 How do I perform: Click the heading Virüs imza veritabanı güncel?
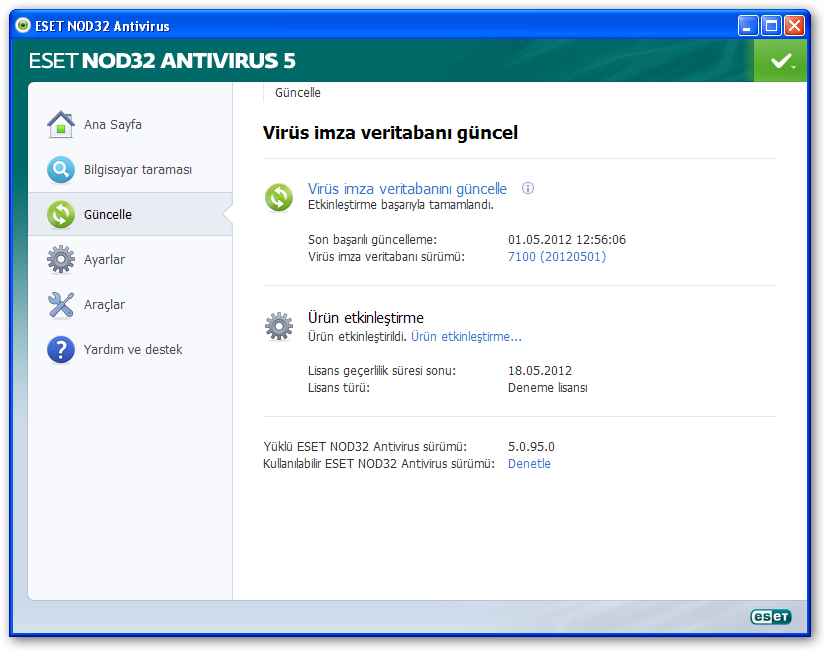tap(390, 133)
